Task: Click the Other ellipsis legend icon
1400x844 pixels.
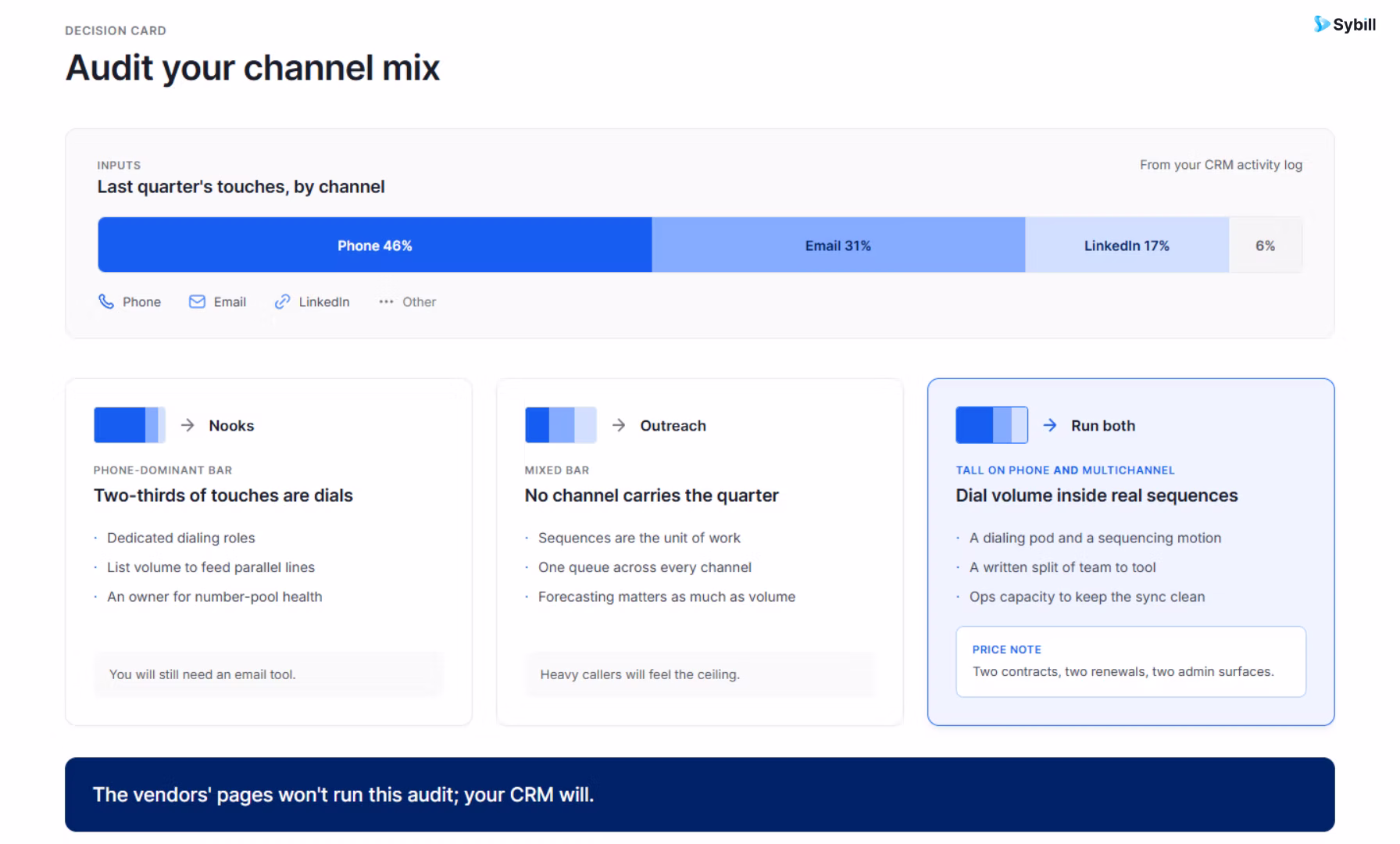Action: (386, 302)
